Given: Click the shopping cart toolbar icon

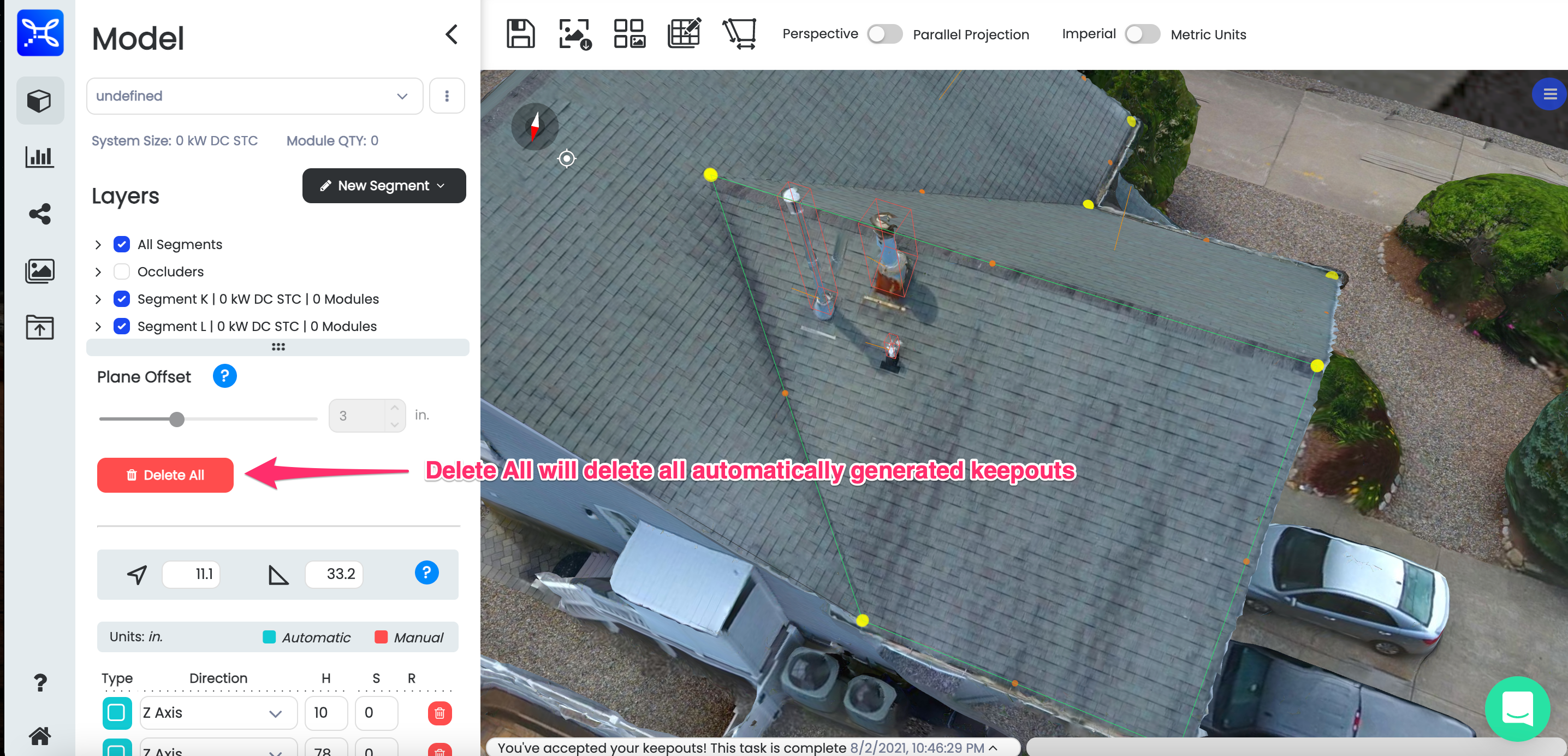Looking at the screenshot, I should [x=740, y=34].
